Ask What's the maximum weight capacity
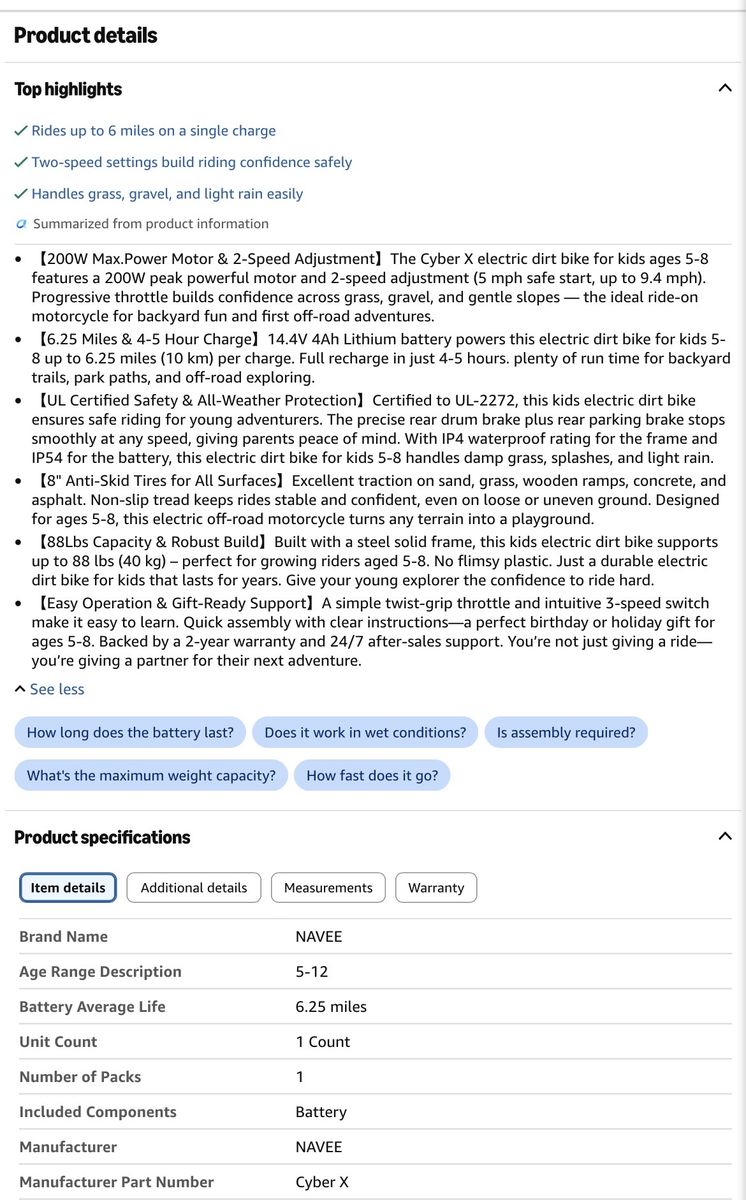The width and height of the screenshot is (746, 1200). tap(151, 776)
